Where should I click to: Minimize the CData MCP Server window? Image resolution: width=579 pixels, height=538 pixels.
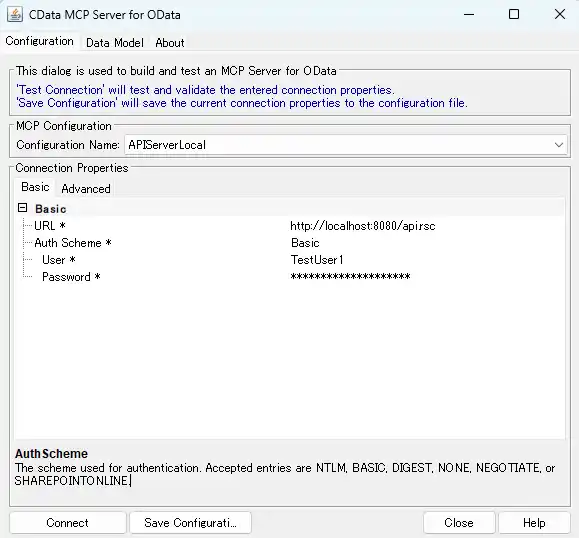pos(469,14)
